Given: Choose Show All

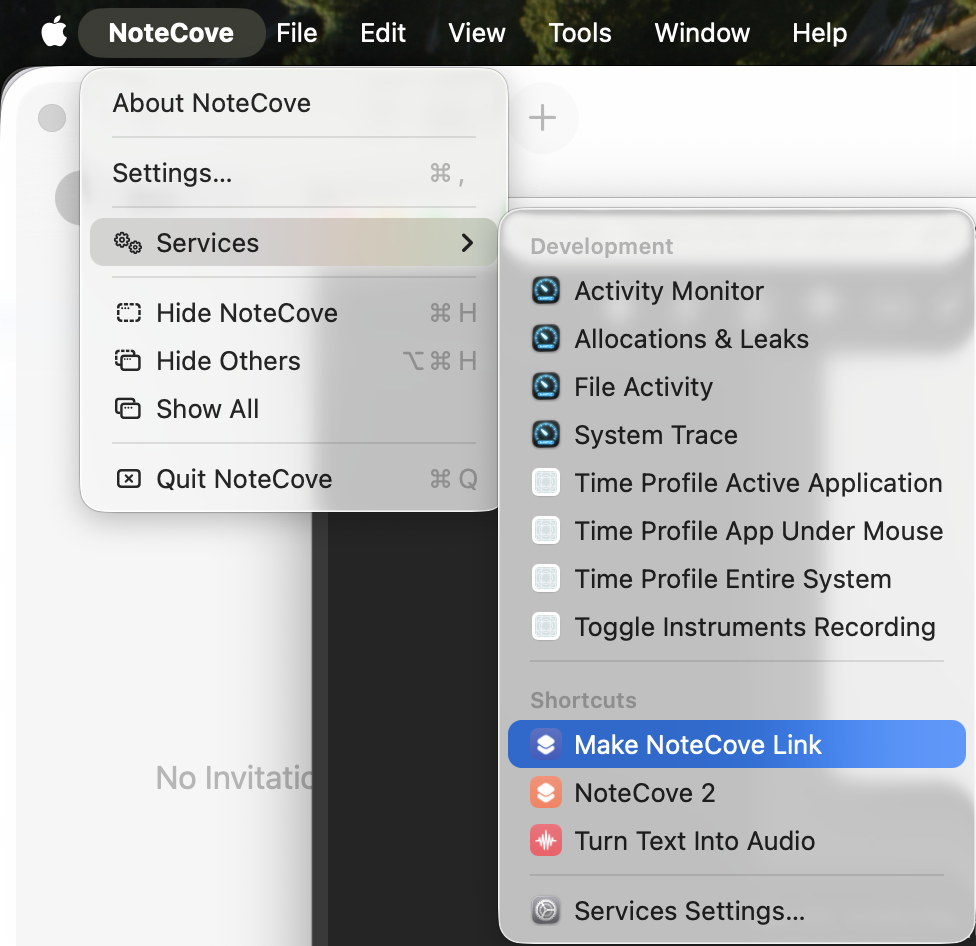Looking at the screenshot, I should pyautogui.click(x=294, y=409).
